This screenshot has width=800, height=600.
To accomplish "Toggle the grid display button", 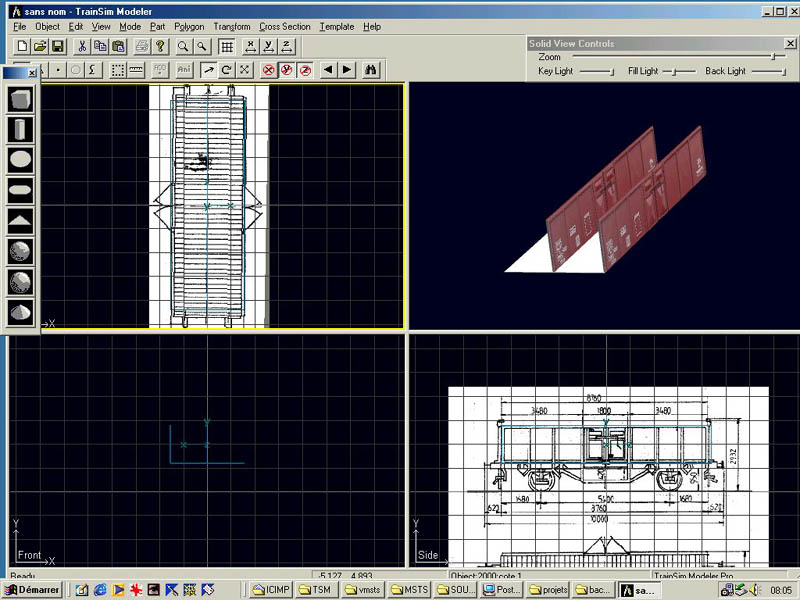I will click(x=227, y=47).
